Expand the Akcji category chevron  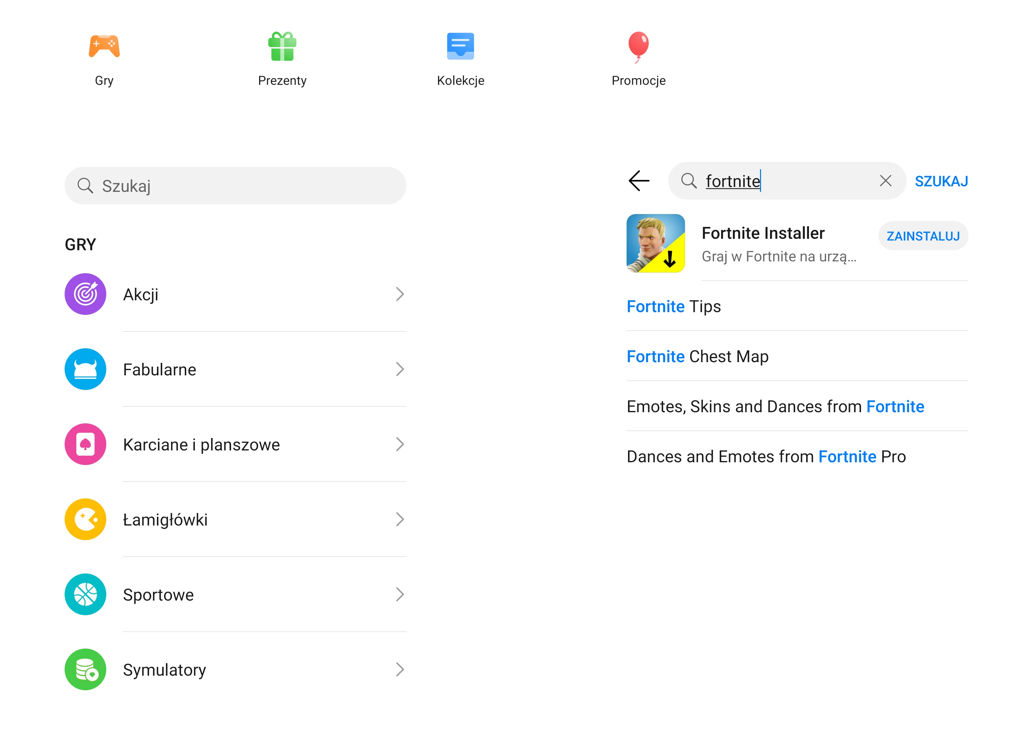(399, 294)
